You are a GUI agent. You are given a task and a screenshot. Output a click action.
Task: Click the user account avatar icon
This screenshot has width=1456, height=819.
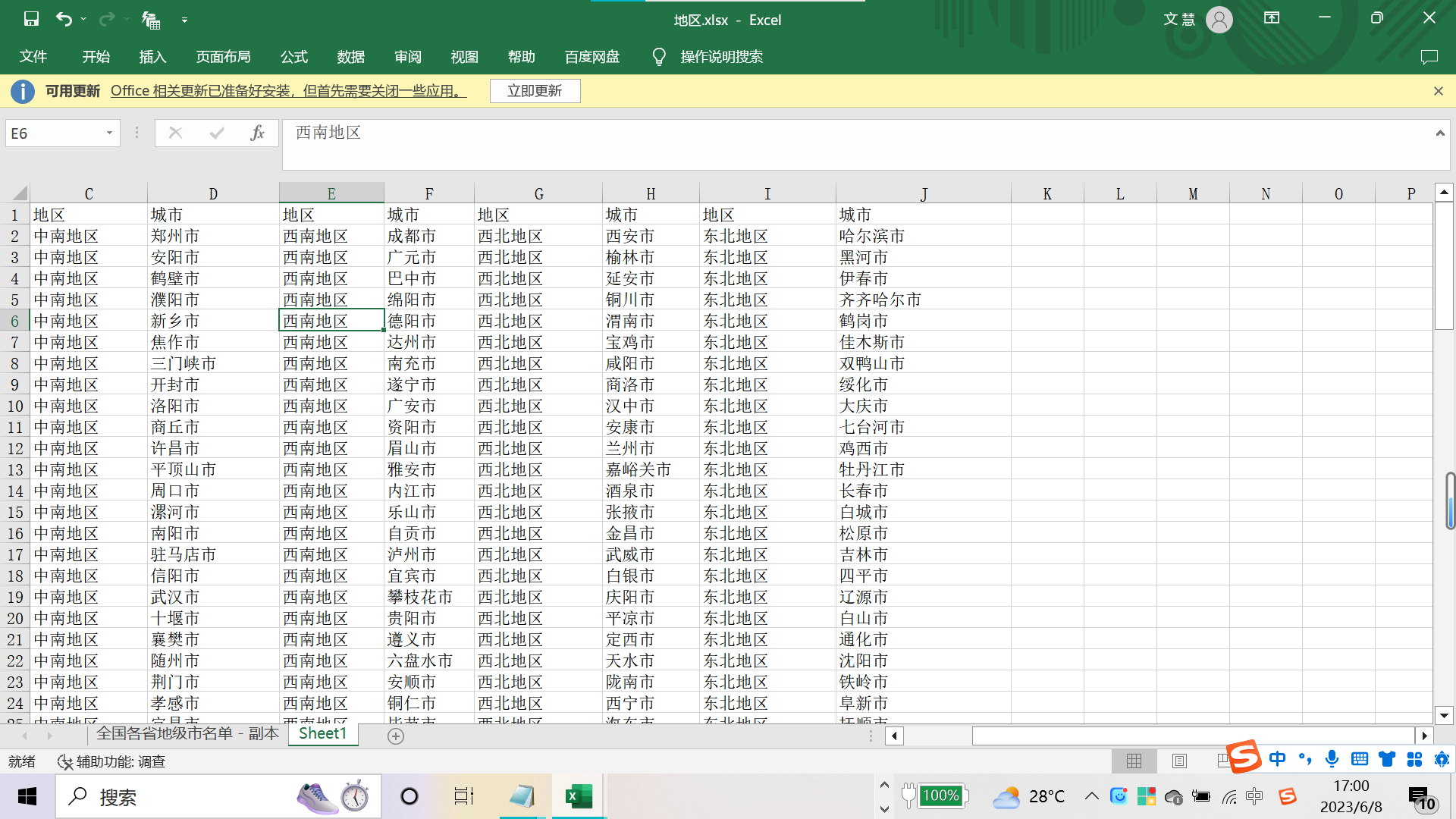pyautogui.click(x=1219, y=20)
